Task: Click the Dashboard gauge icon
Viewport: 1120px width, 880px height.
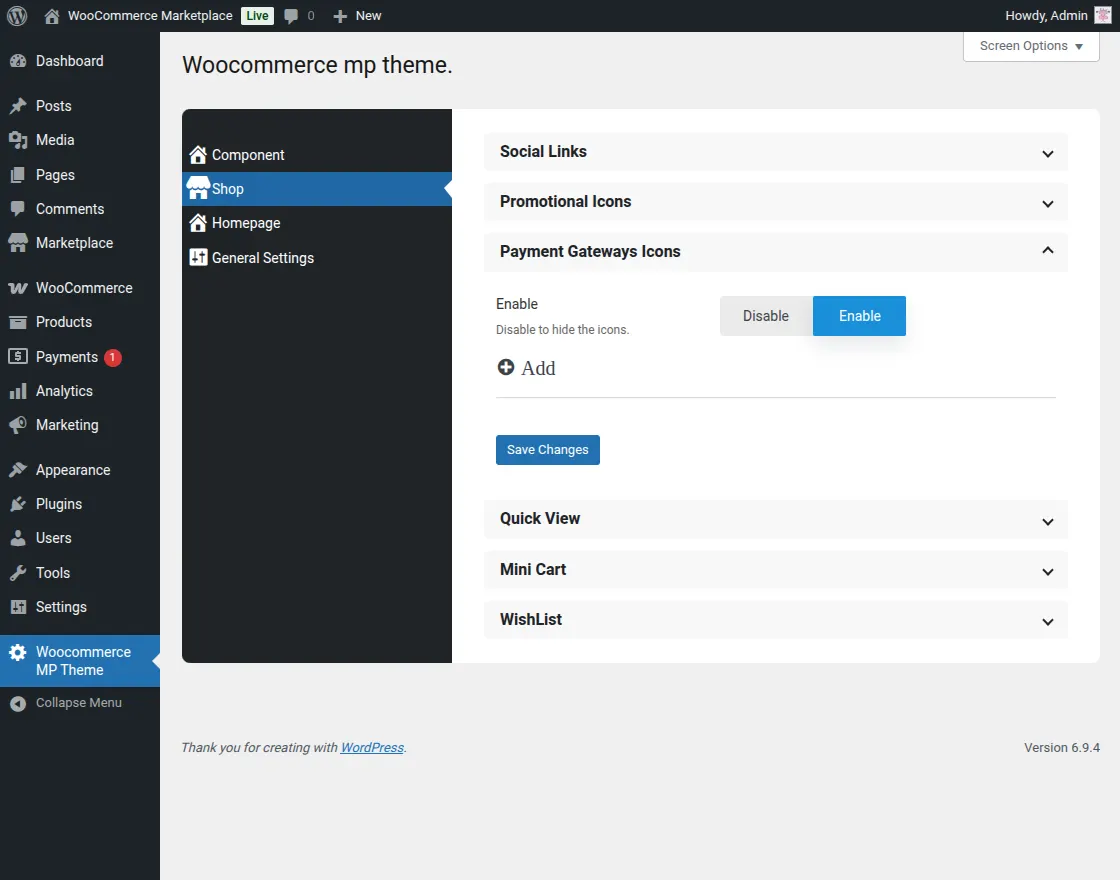Action: (18, 61)
